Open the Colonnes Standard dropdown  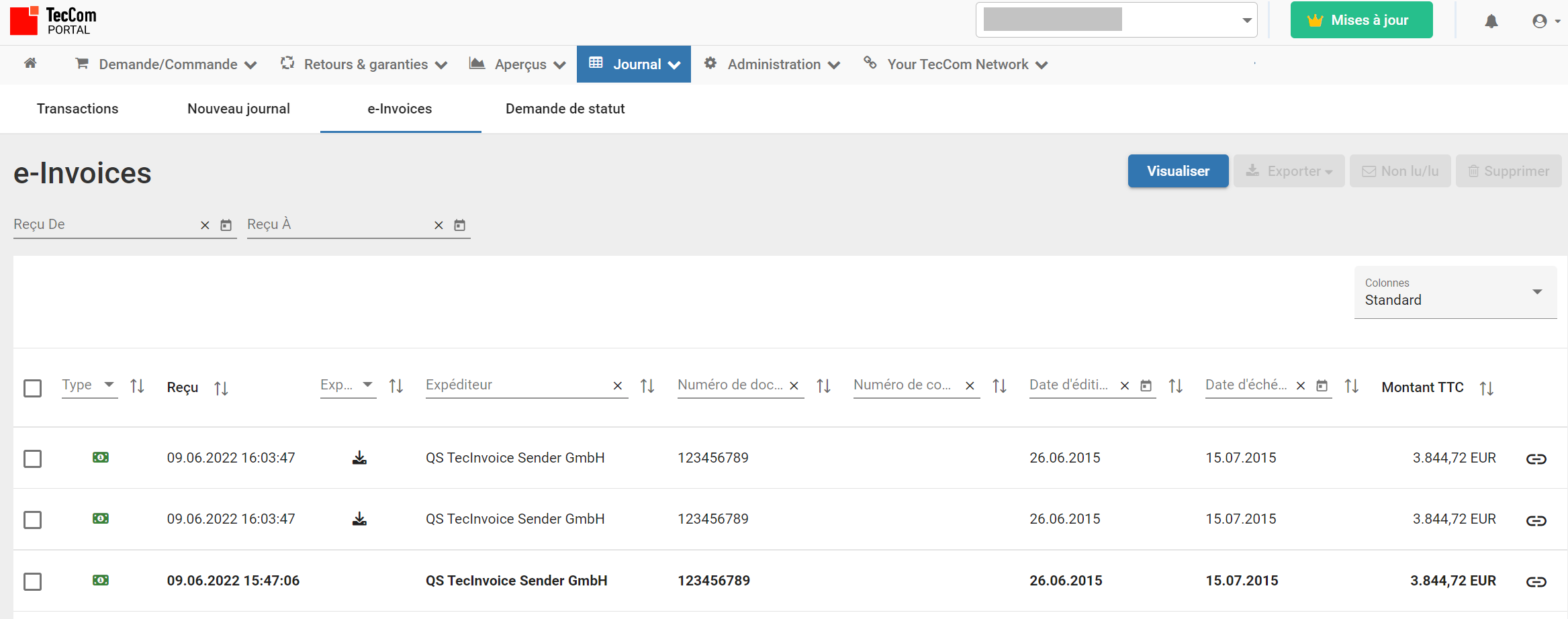pos(1537,292)
